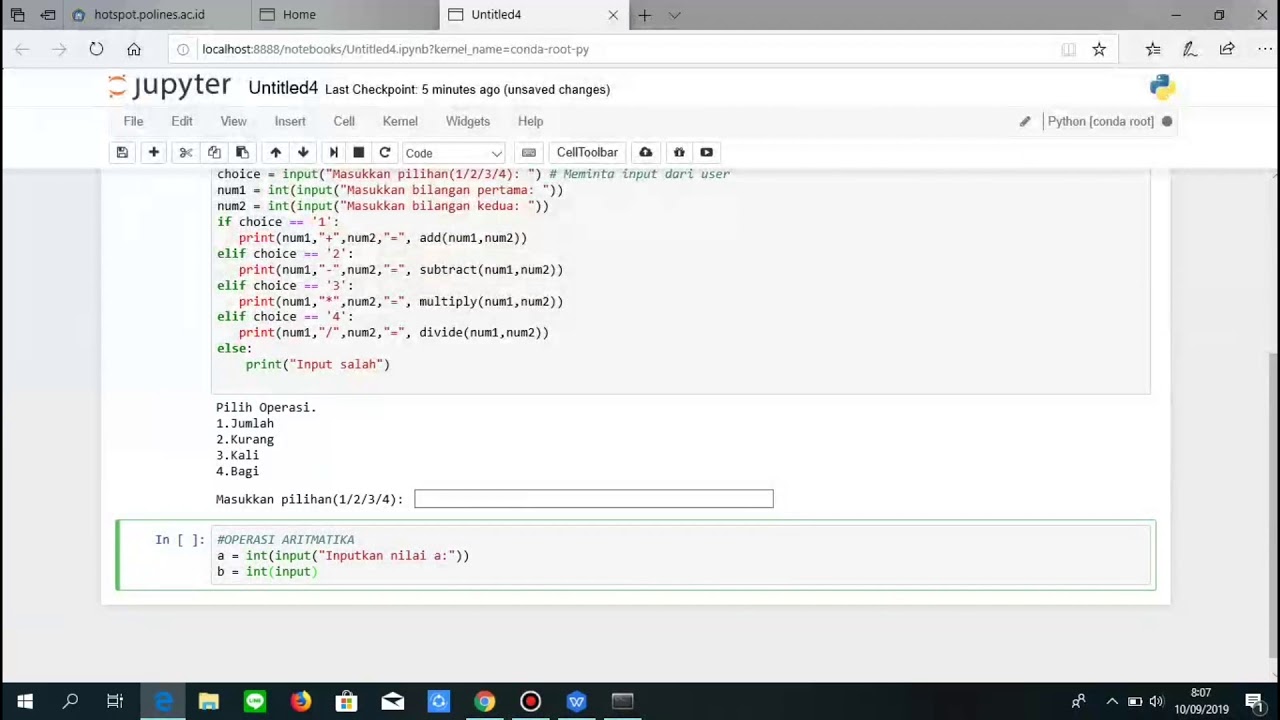
Task: Click the browser address bar URL
Action: 395,49
